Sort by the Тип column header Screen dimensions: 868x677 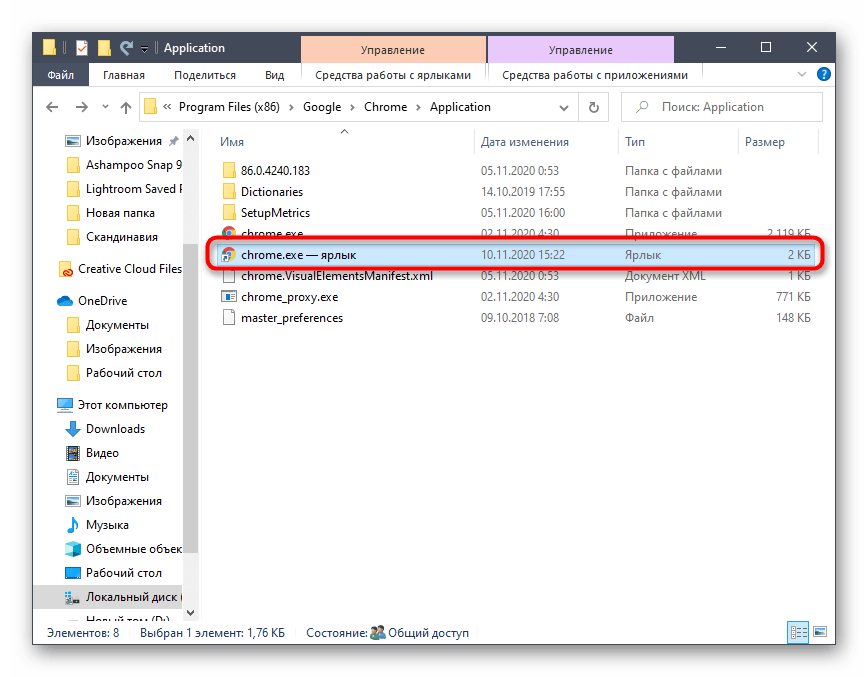point(635,142)
